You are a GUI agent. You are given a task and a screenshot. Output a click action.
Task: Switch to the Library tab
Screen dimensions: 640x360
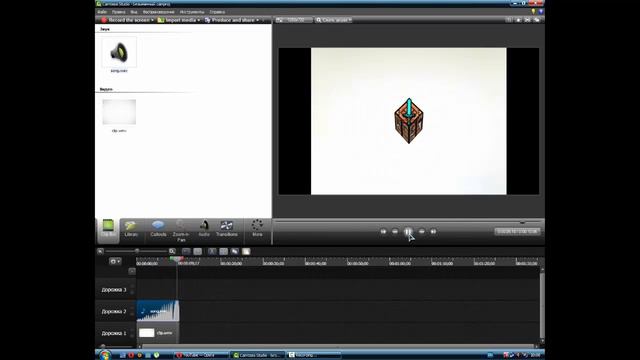[x=131, y=229]
